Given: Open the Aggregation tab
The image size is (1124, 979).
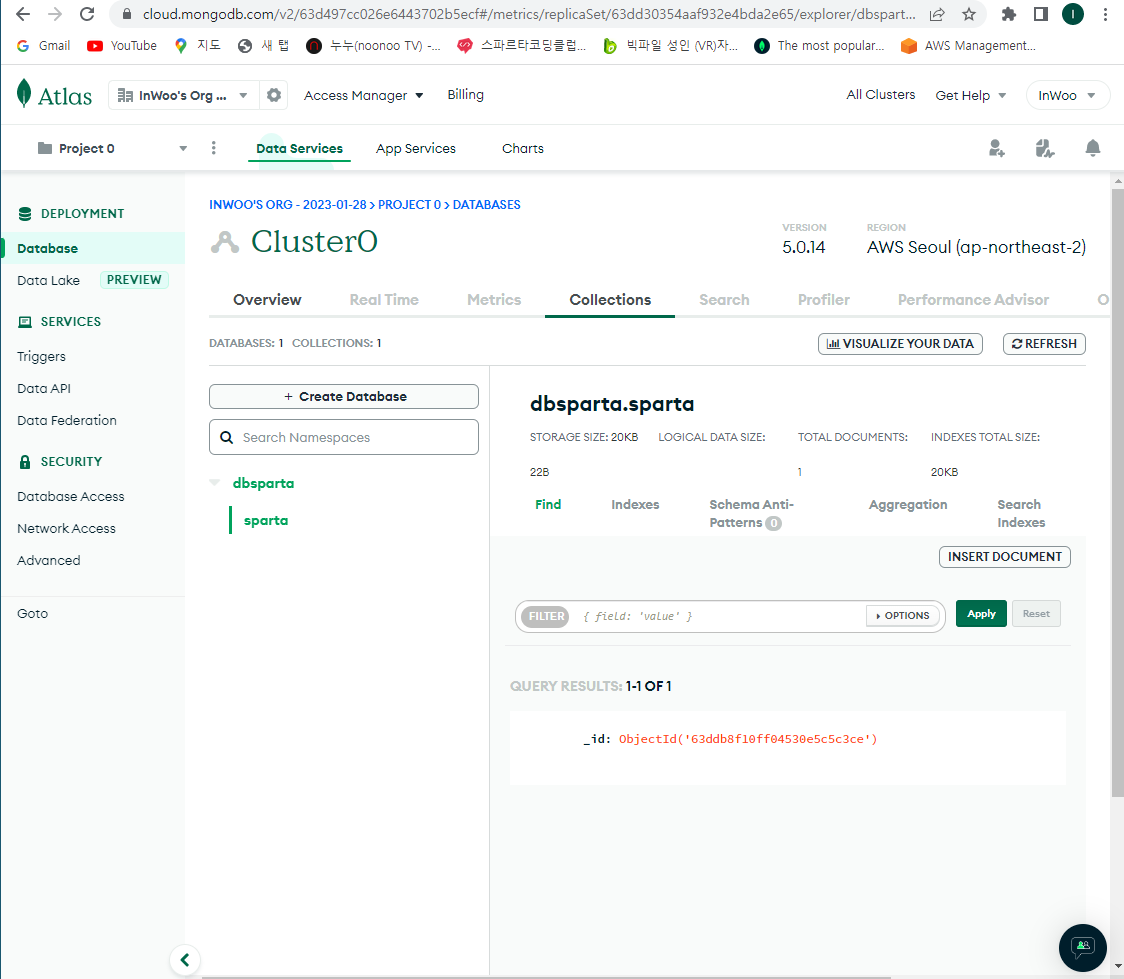Looking at the screenshot, I should tap(908, 505).
